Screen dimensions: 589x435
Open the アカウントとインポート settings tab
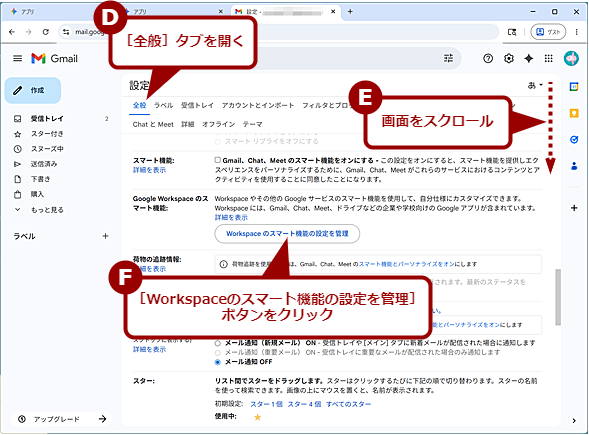[258, 106]
